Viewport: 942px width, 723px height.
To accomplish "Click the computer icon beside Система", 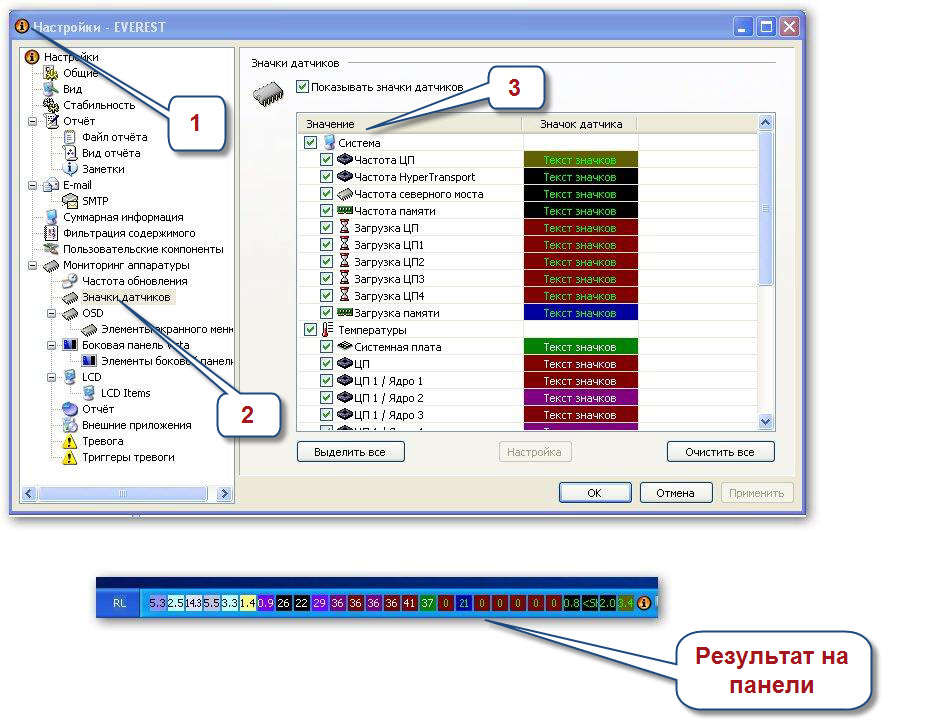I will [329, 143].
